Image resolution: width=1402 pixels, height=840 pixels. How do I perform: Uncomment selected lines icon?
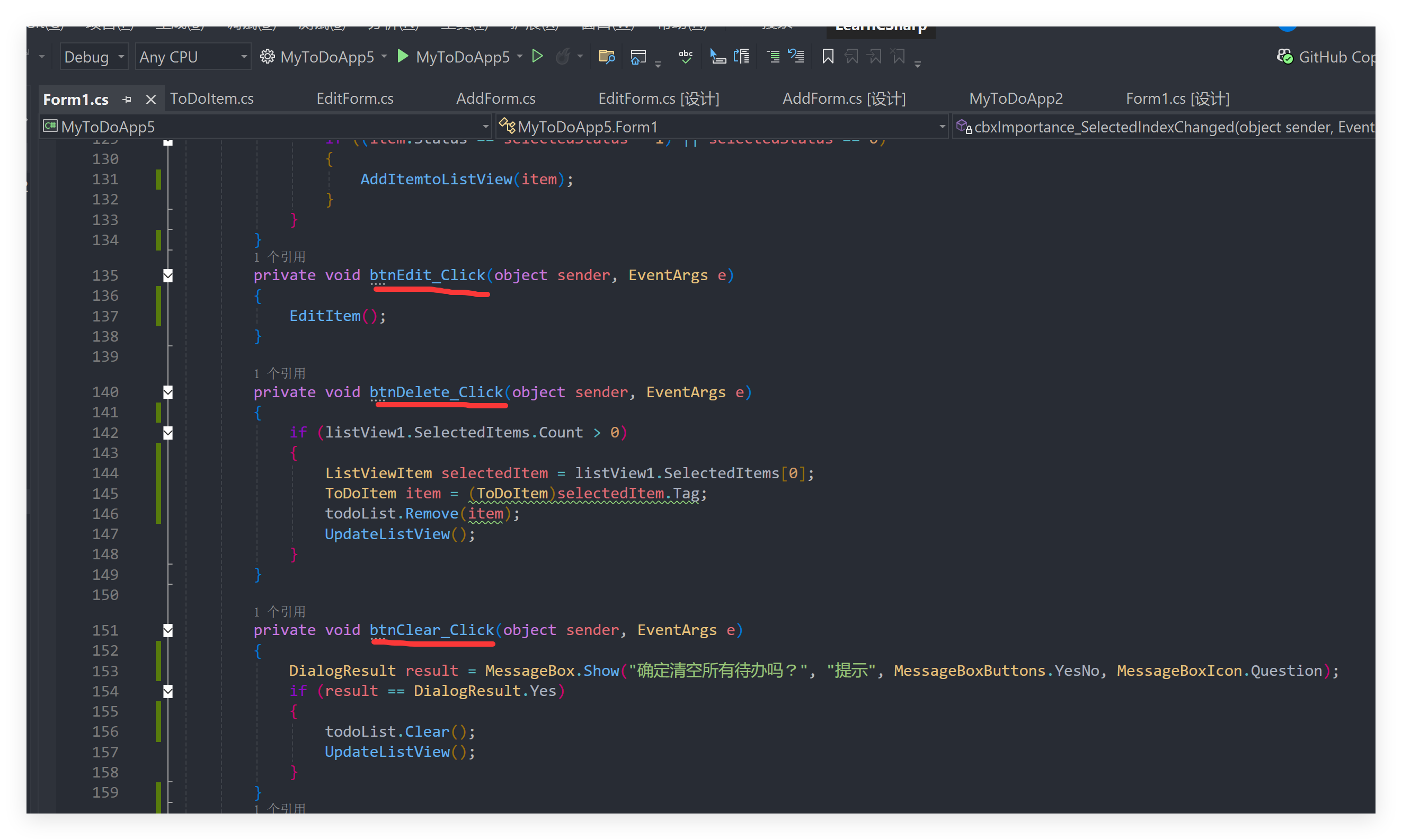click(x=796, y=57)
